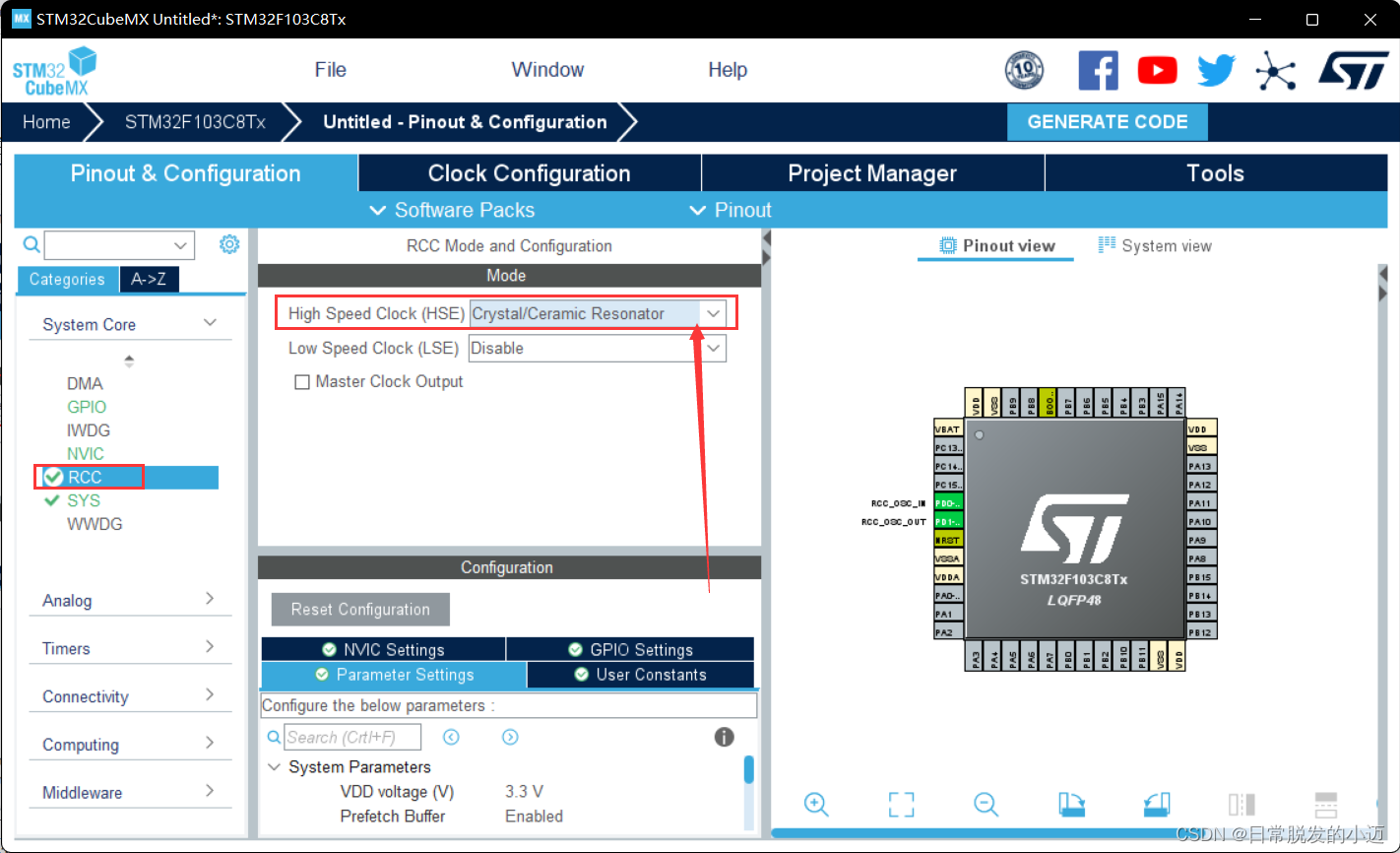Show parameter info icon
This screenshot has width=1400, height=853.
724,737
